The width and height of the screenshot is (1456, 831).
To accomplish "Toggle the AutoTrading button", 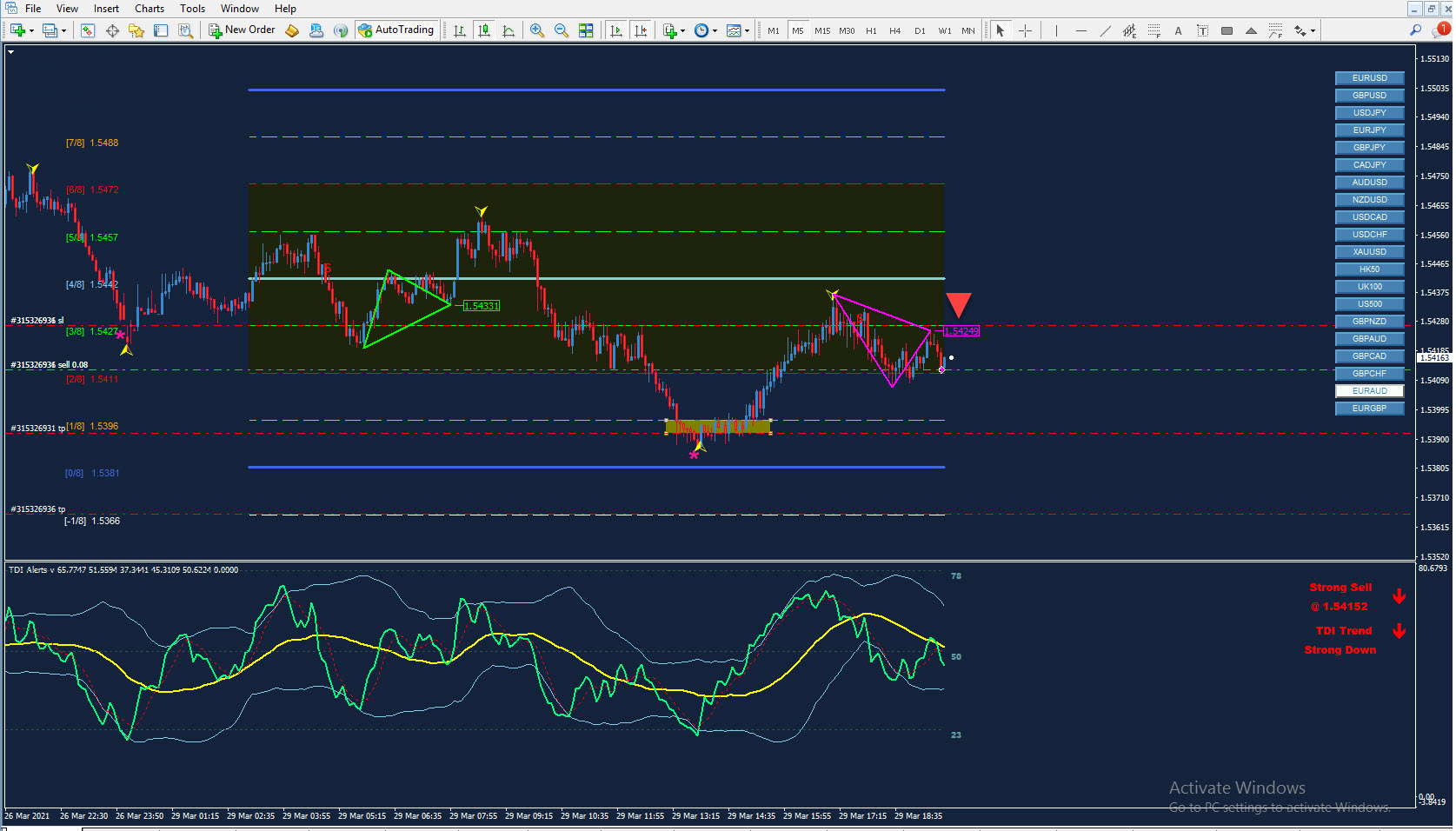I will (396, 30).
